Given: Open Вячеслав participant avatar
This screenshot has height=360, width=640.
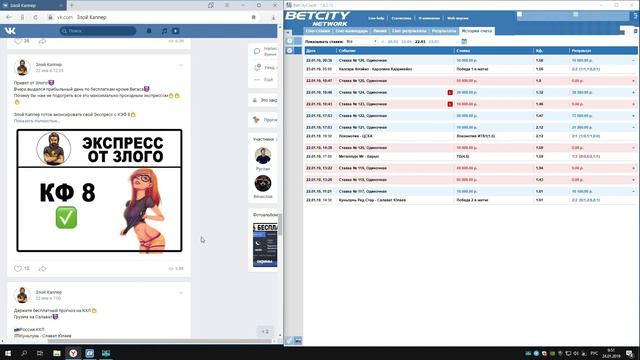Looking at the screenshot, I should point(263,183).
